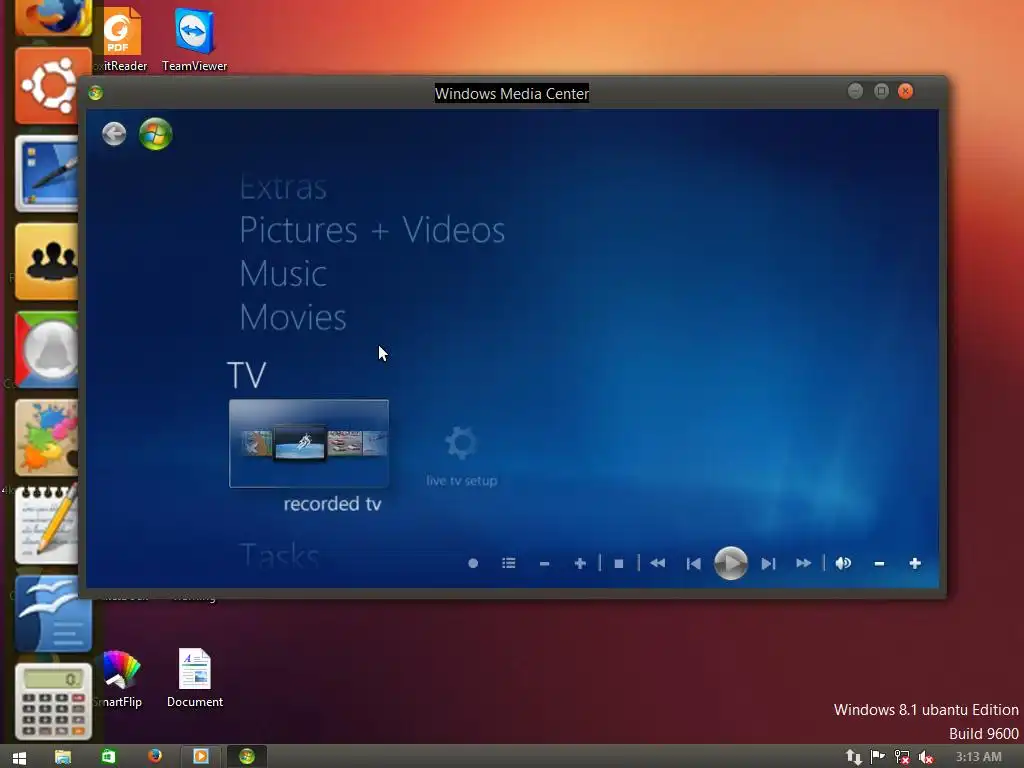
Task: Start playback with the Play button
Action: 731,563
